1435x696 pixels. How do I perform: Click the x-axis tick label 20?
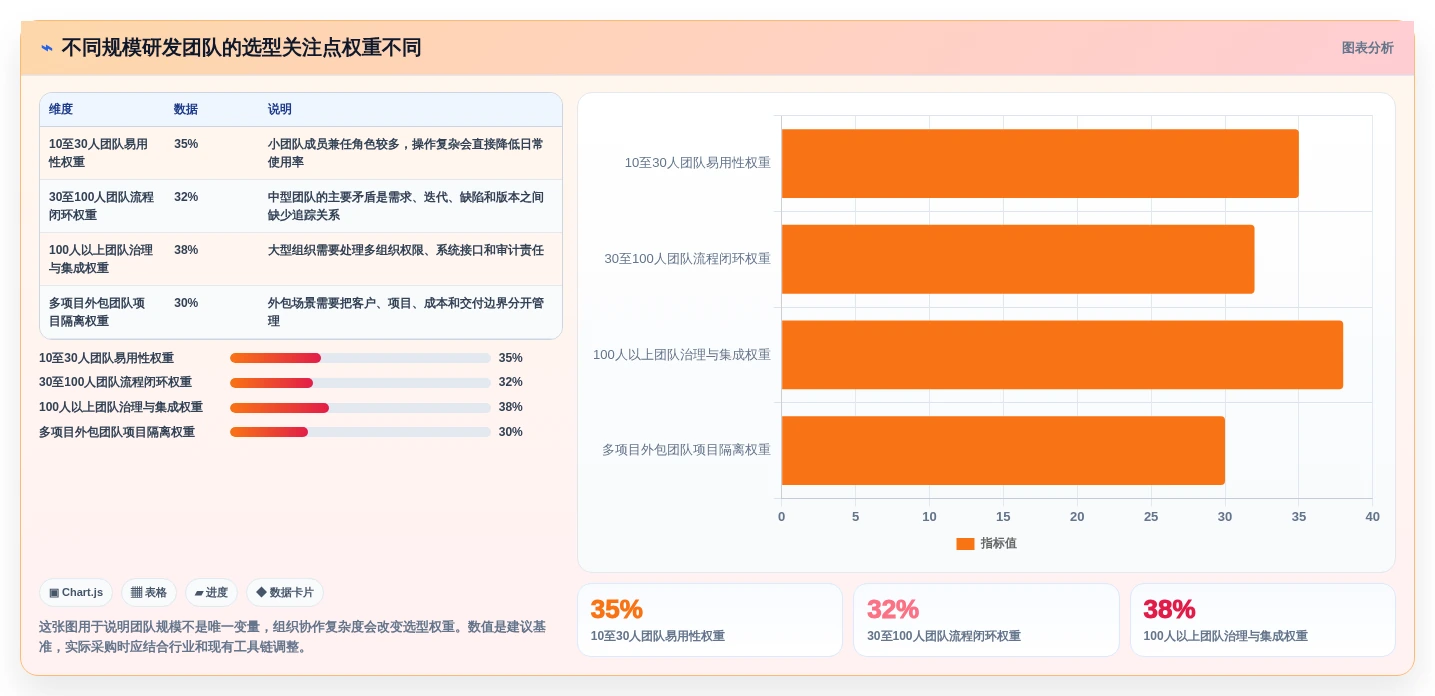coord(1077,517)
